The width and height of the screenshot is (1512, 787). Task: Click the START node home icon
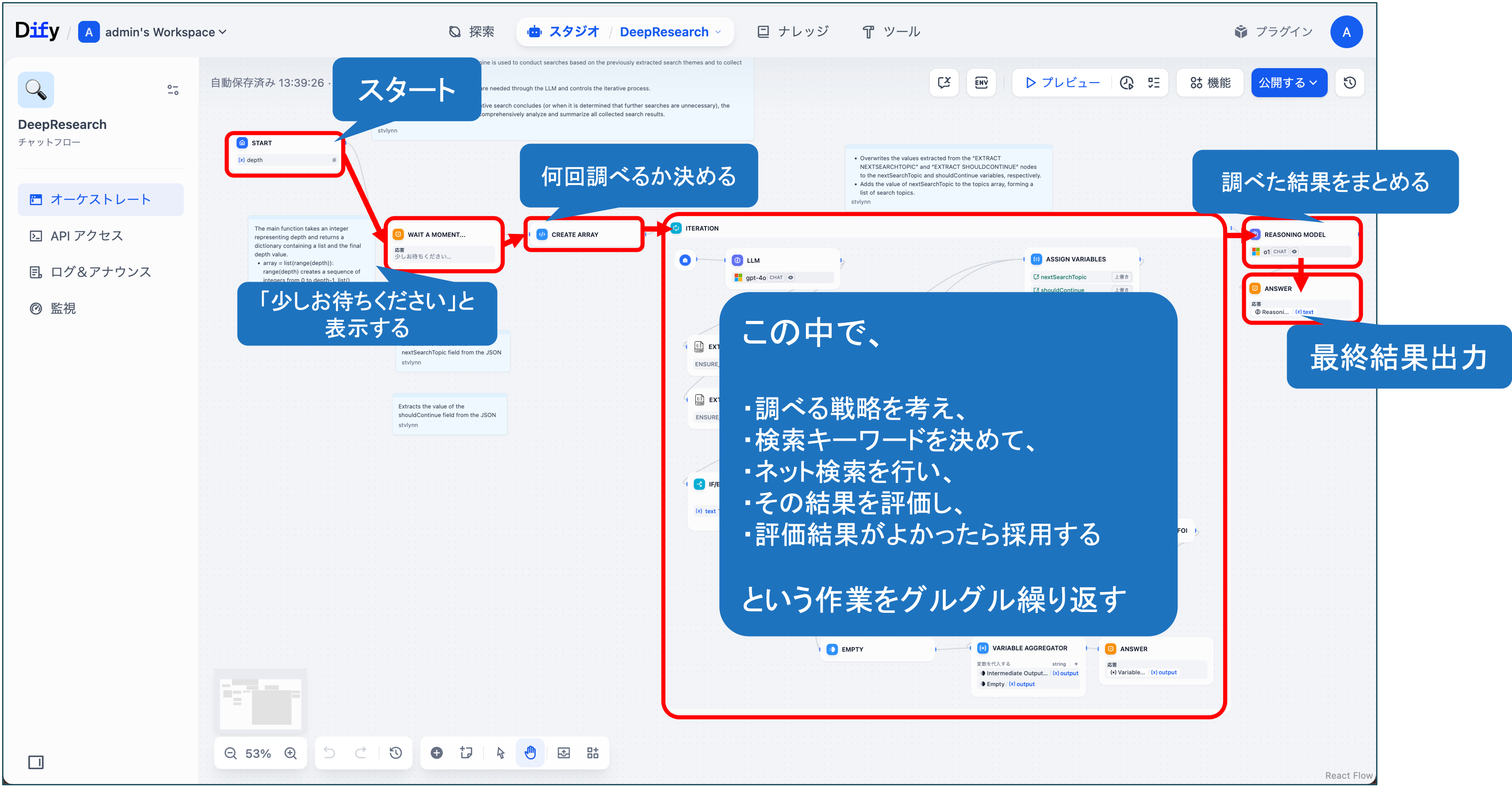pyautogui.click(x=242, y=143)
